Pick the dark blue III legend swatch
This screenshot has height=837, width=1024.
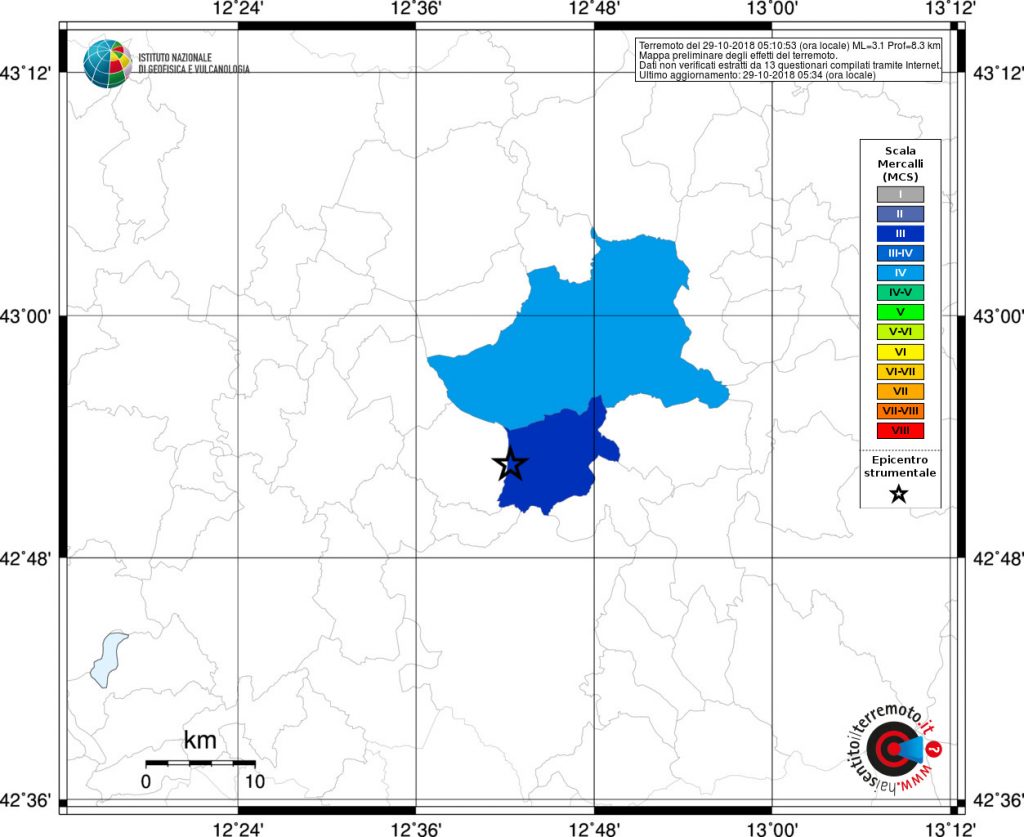pos(899,233)
